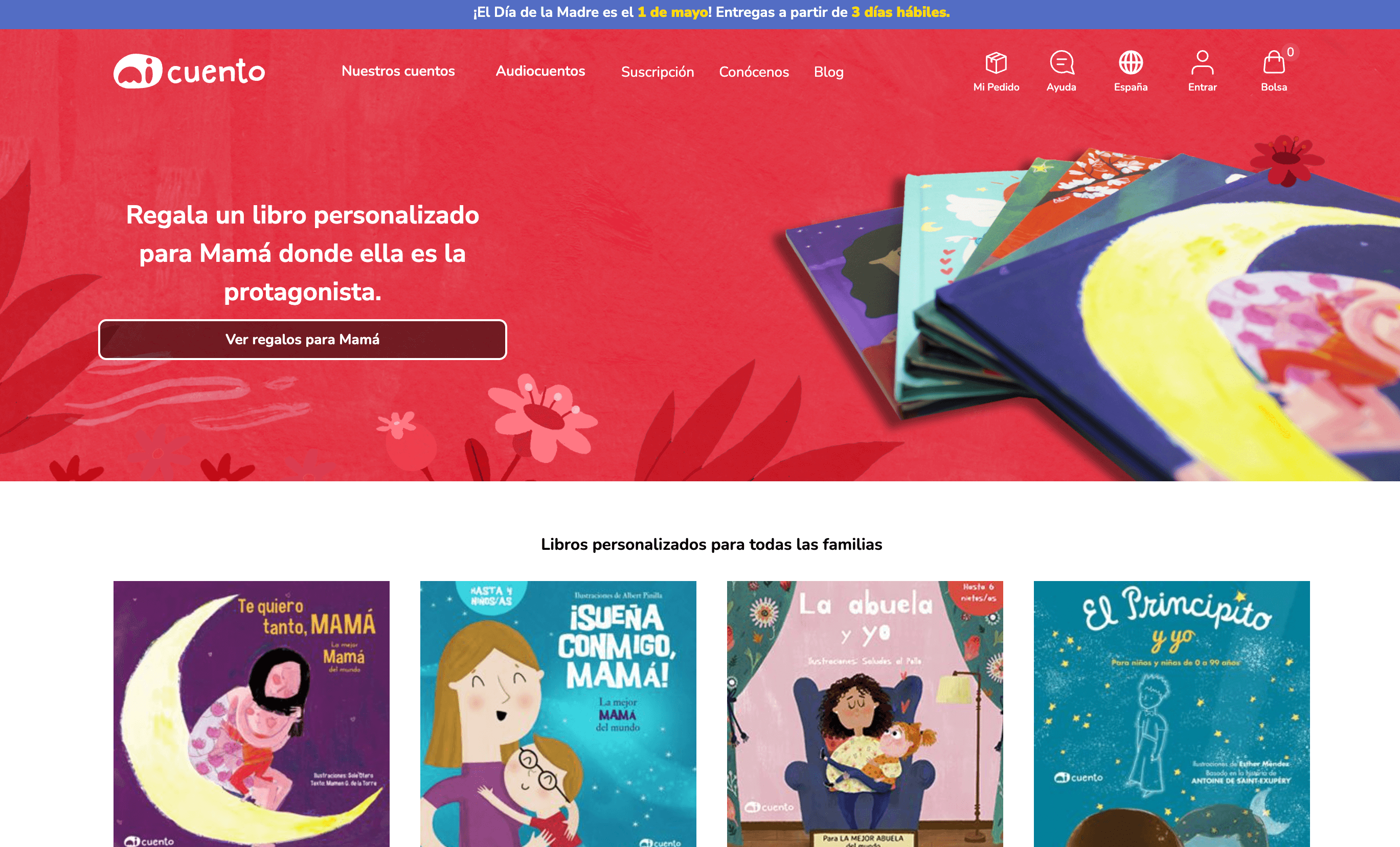Click the Entrar user icon
Viewport: 1400px width, 847px height.
(1202, 62)
